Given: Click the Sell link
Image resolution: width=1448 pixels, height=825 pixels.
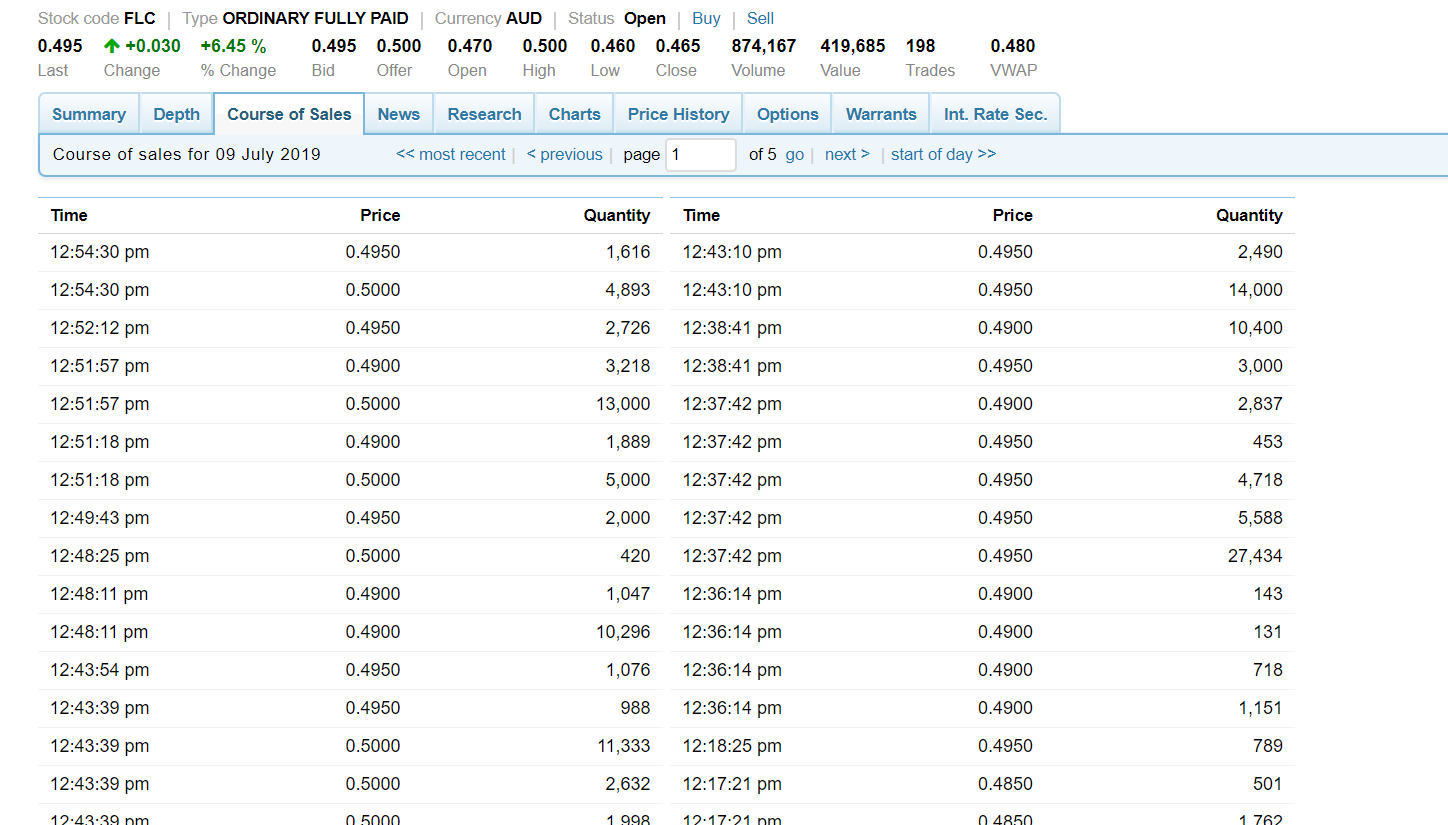Looking at the screenshot, I should [x=760, y=19].
